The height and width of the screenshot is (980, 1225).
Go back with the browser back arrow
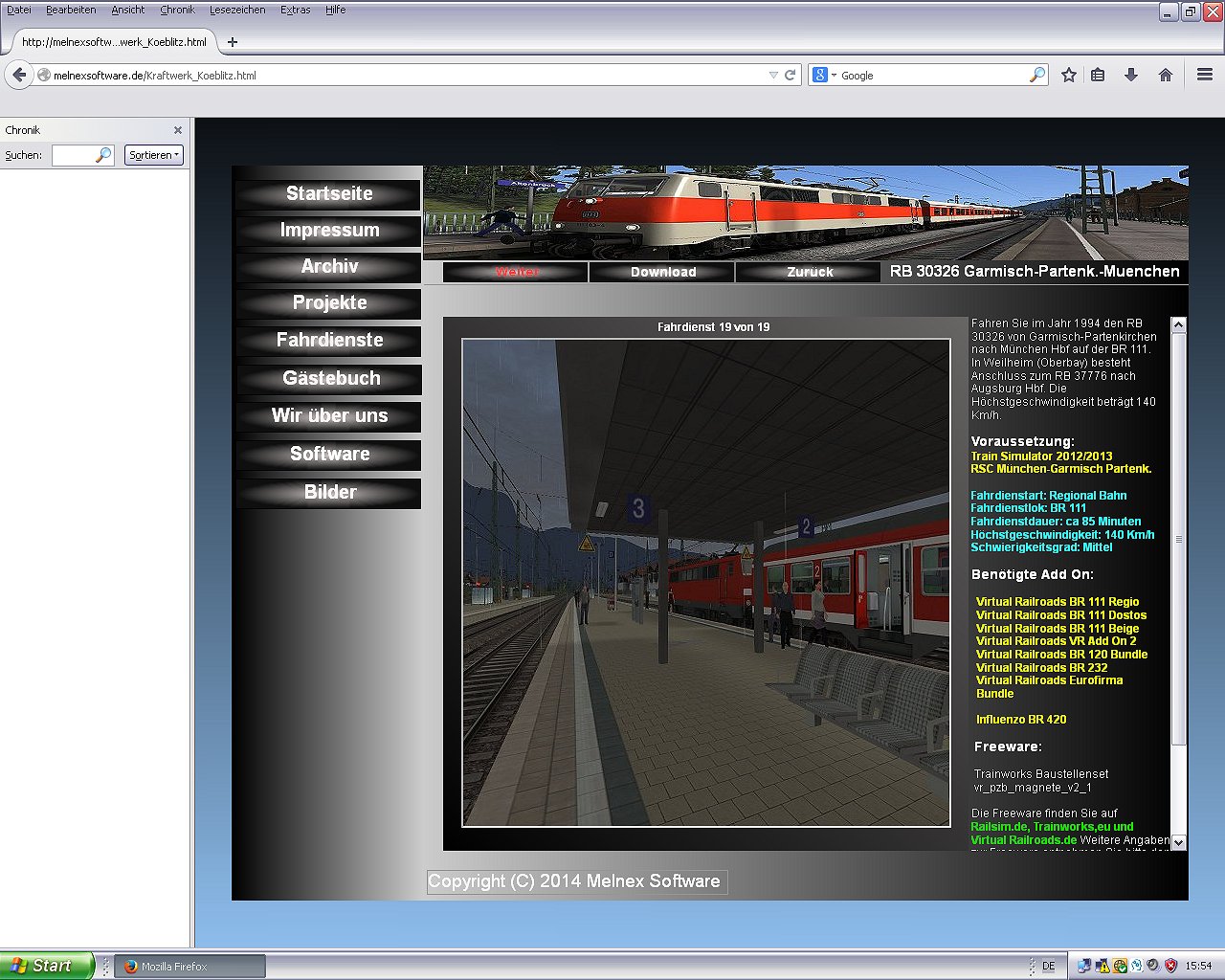click(19, 75)
